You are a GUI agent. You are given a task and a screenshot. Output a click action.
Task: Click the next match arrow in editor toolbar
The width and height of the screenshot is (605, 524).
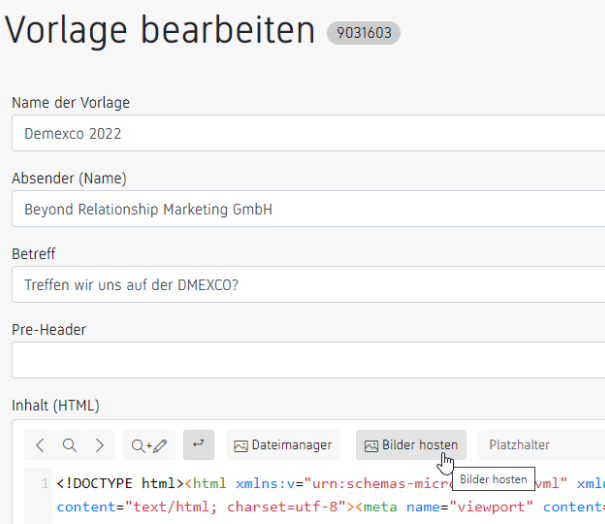(x=99, y=445)
